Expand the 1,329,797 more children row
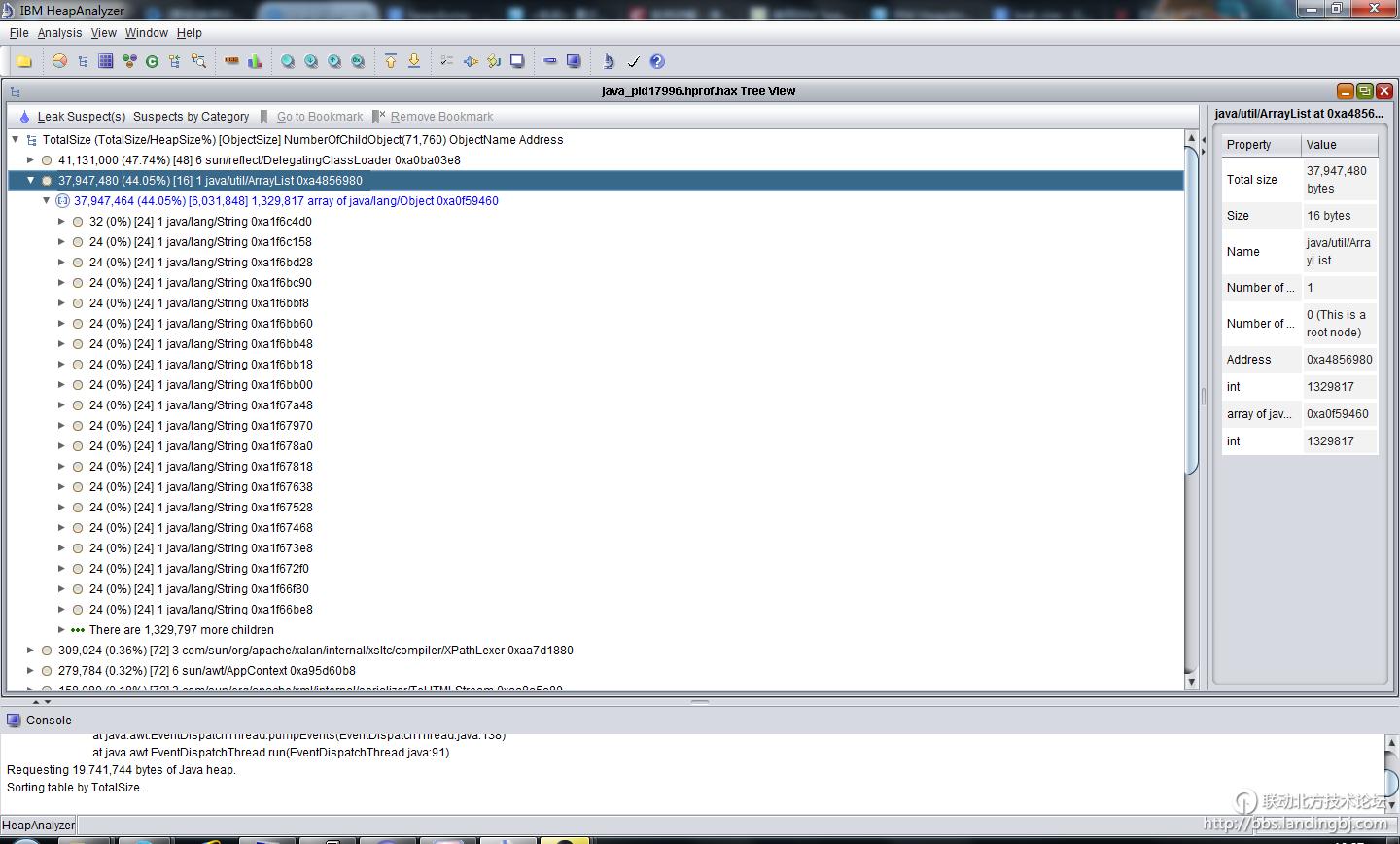Image resolution: width=1400 pixels, height=844 pixels. click(61, 630)
